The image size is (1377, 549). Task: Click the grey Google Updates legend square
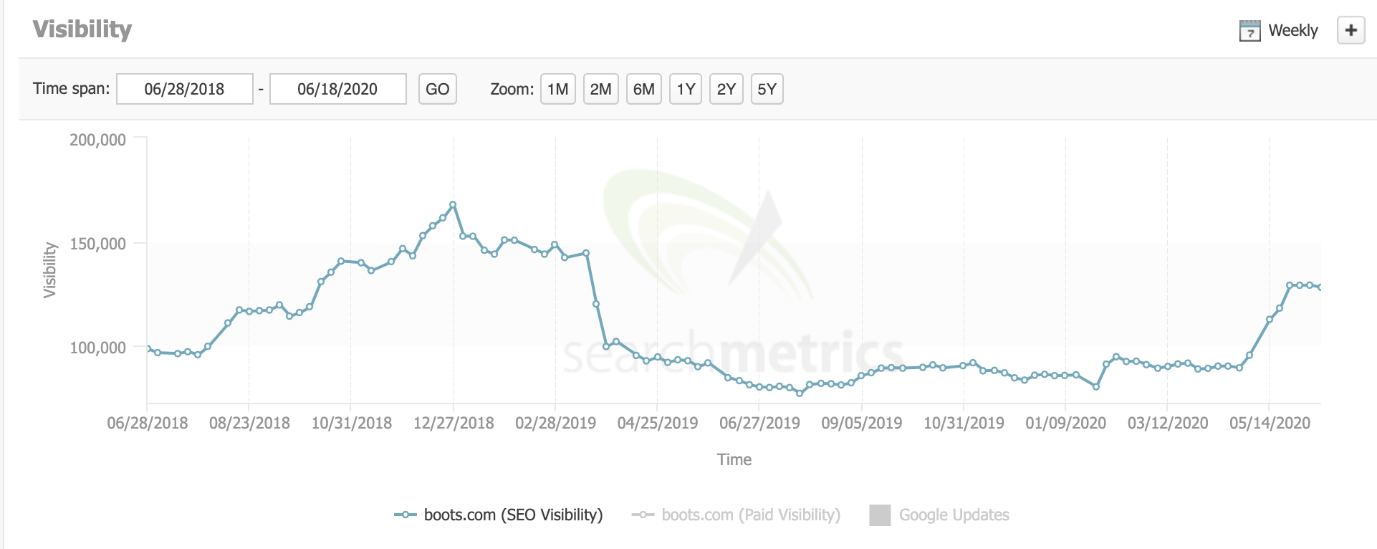[879, 515]
